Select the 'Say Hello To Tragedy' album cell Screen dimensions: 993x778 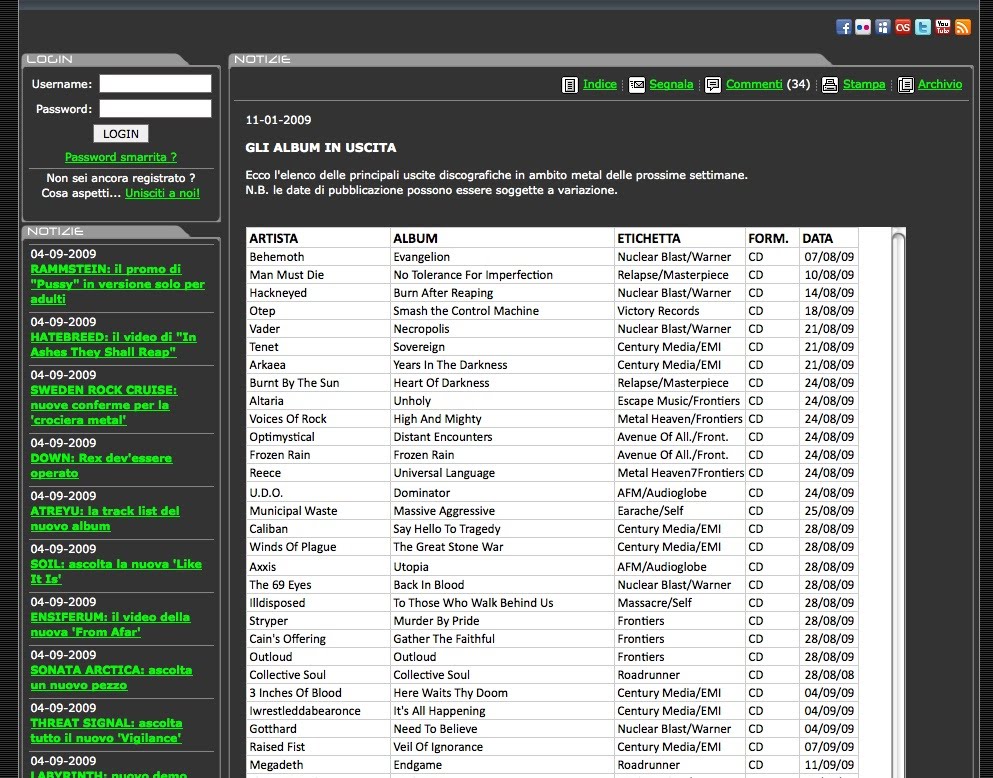tap(502, 529)
